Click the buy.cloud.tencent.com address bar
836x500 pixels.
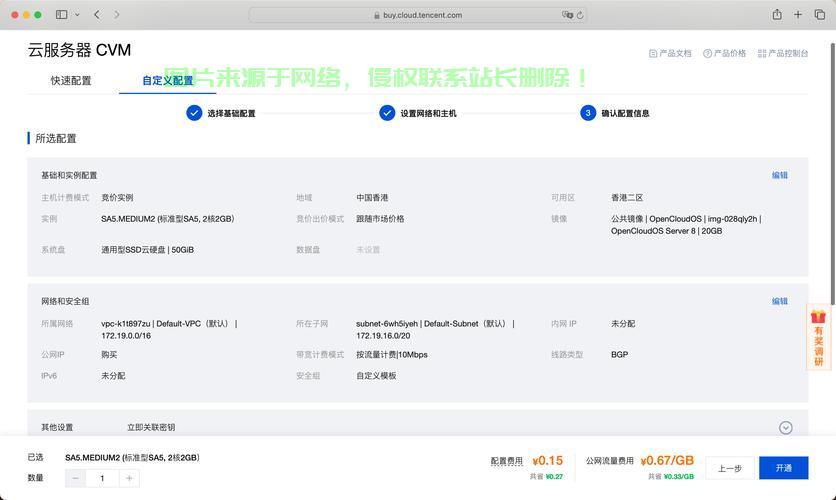(419, 15)
